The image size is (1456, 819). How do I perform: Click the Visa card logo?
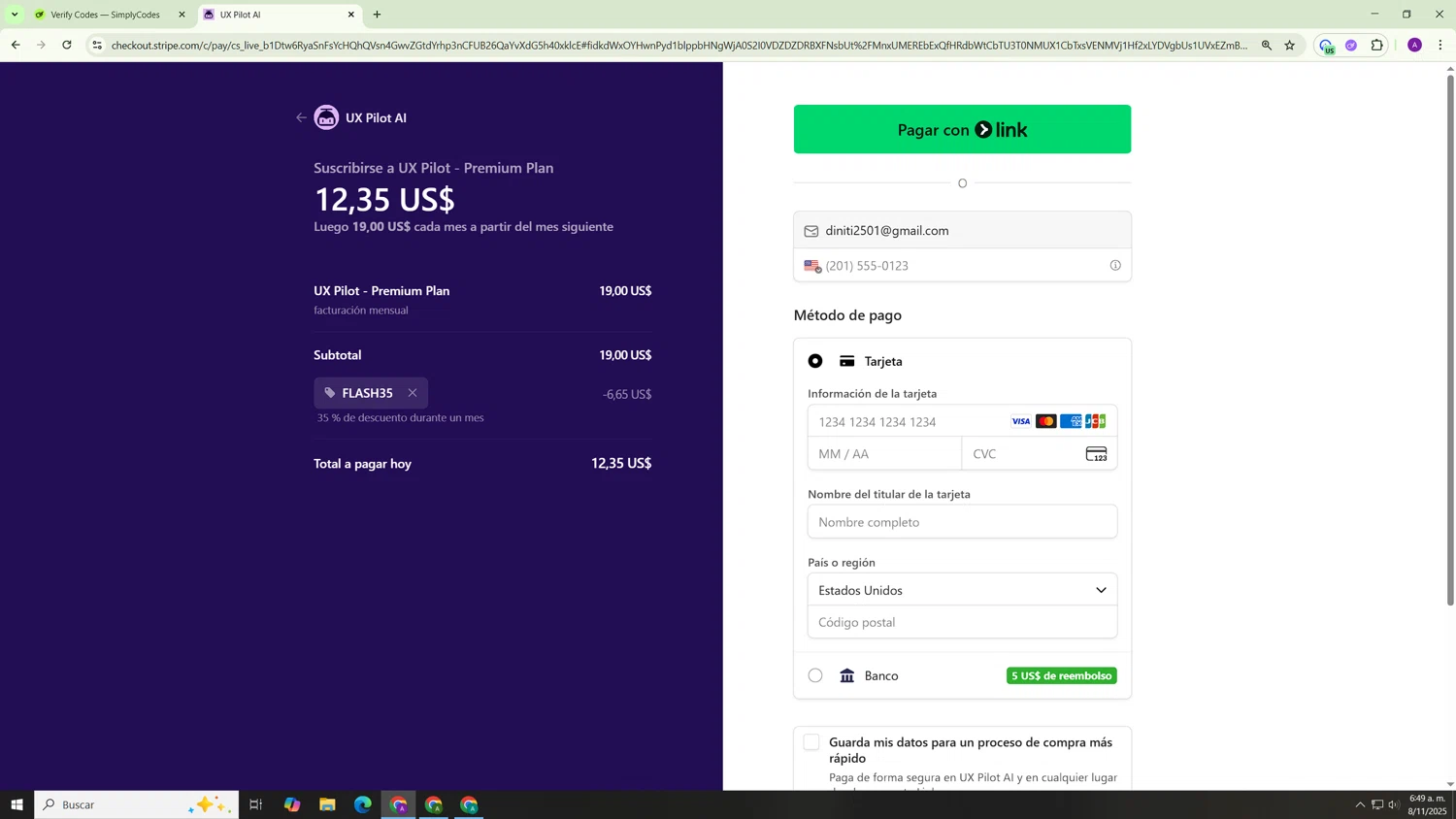coord(1021,421)
